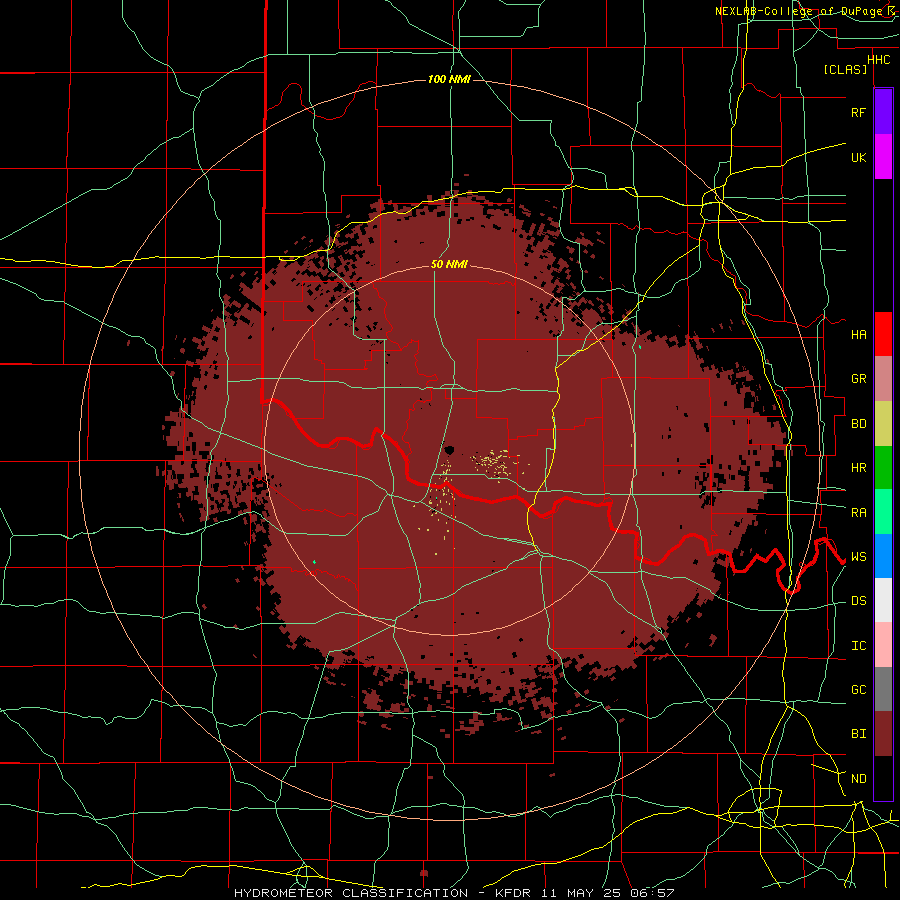Click the HYDROMETEOR CLASSIFICATION title text
Screen dimensions: 900x900
point(351,893)
